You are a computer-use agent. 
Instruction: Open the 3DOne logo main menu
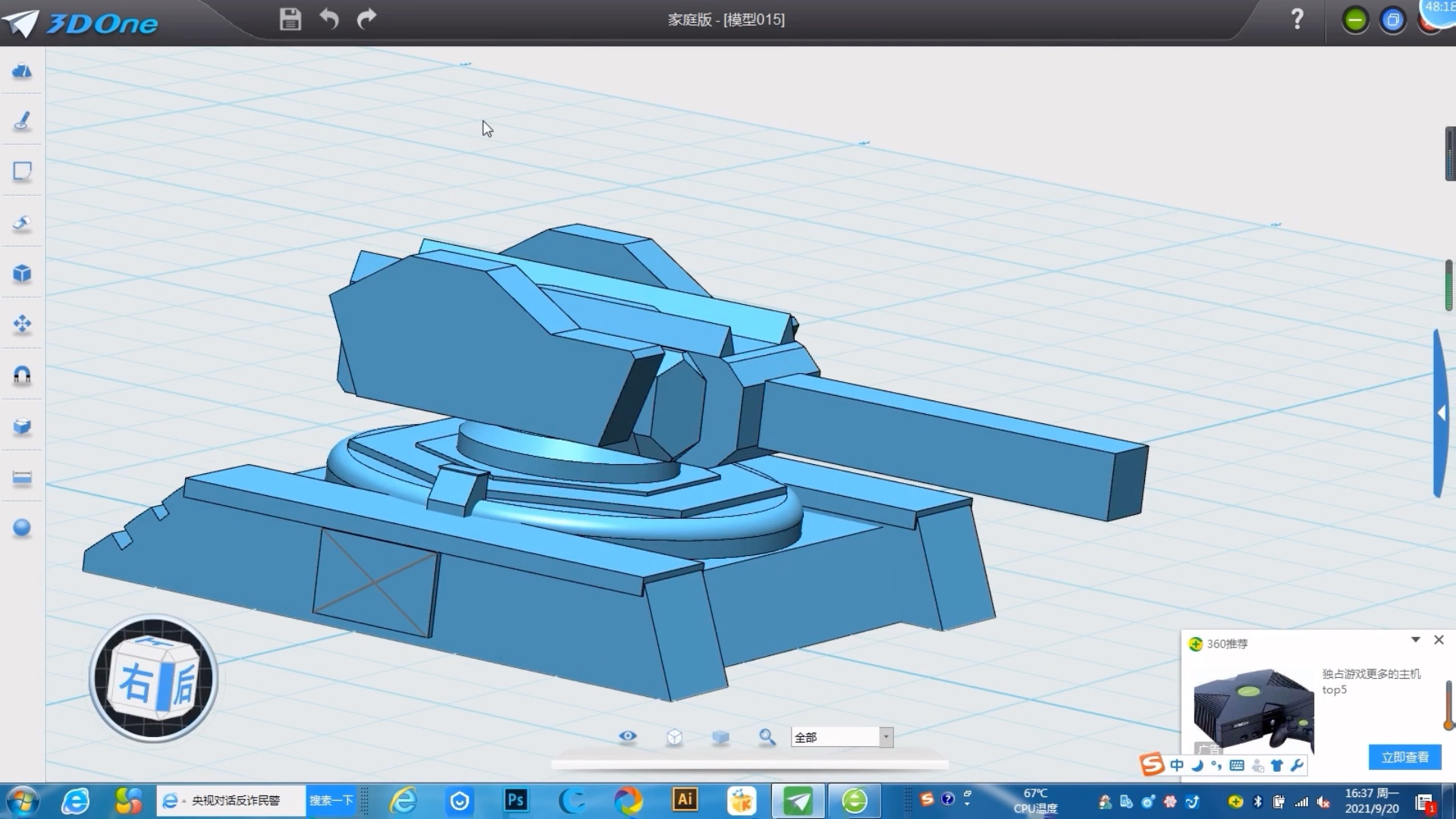[82, 23]
